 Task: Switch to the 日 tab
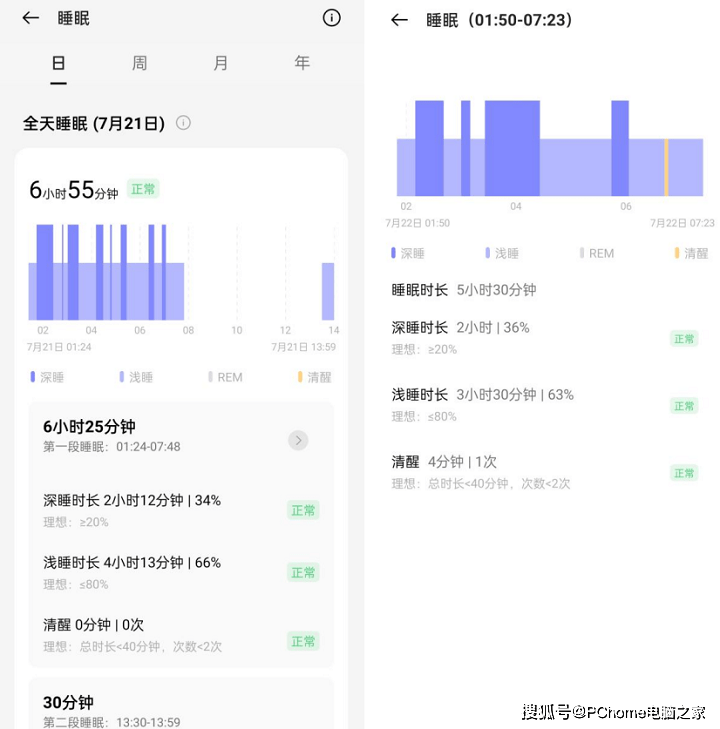(x=59, y=63)
